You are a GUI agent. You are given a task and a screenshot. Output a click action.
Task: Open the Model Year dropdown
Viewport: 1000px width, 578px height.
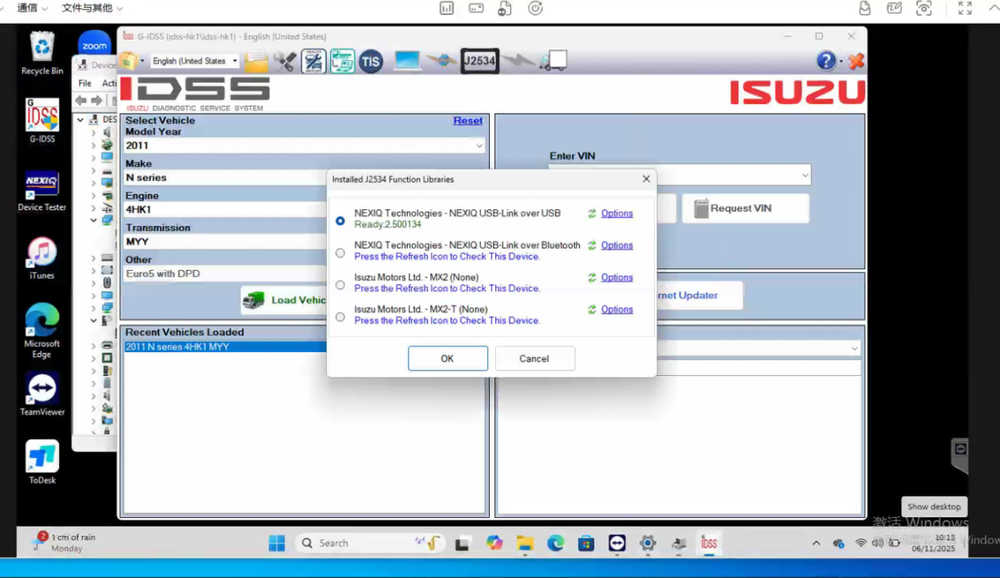pyautogui.click(x=479, y=146)
